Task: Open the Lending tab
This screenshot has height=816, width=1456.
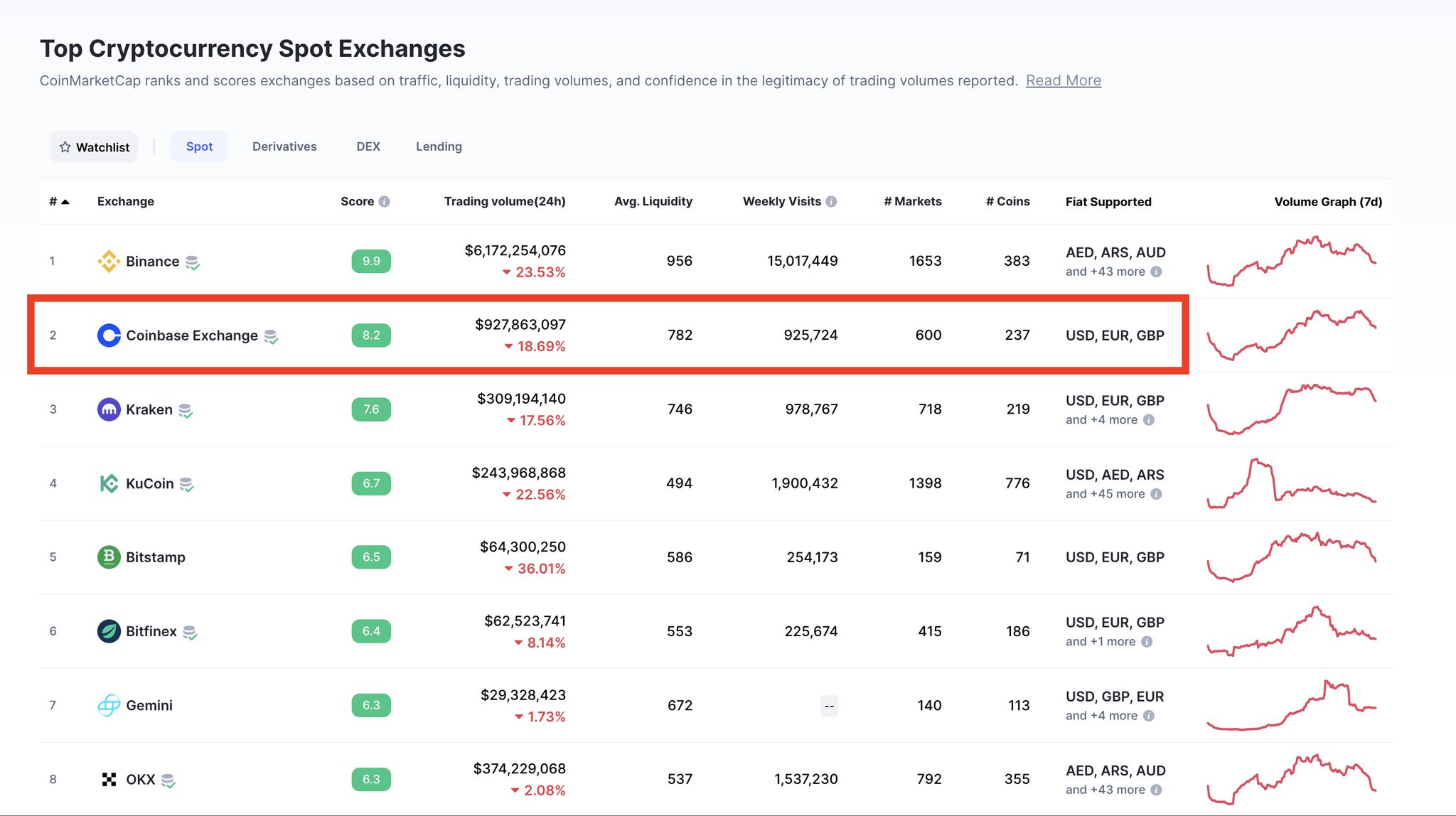Action: [439, 146]
